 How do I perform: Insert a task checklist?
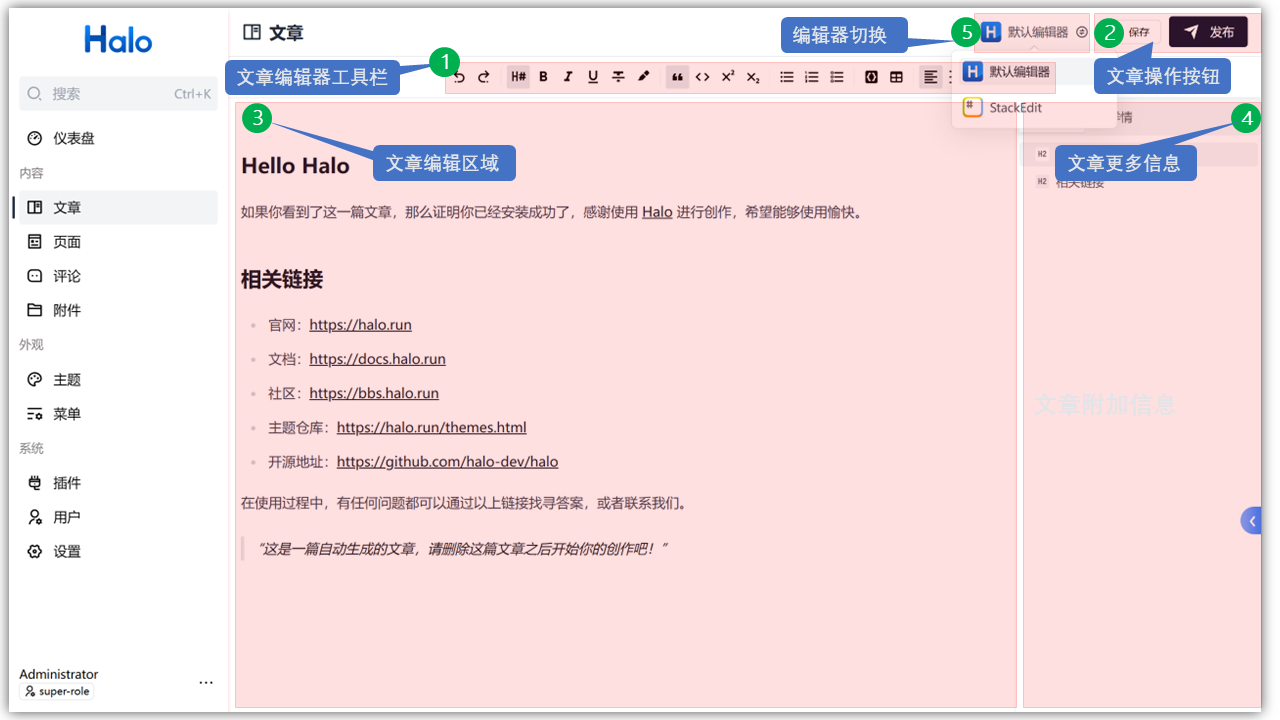pos(837,77)
